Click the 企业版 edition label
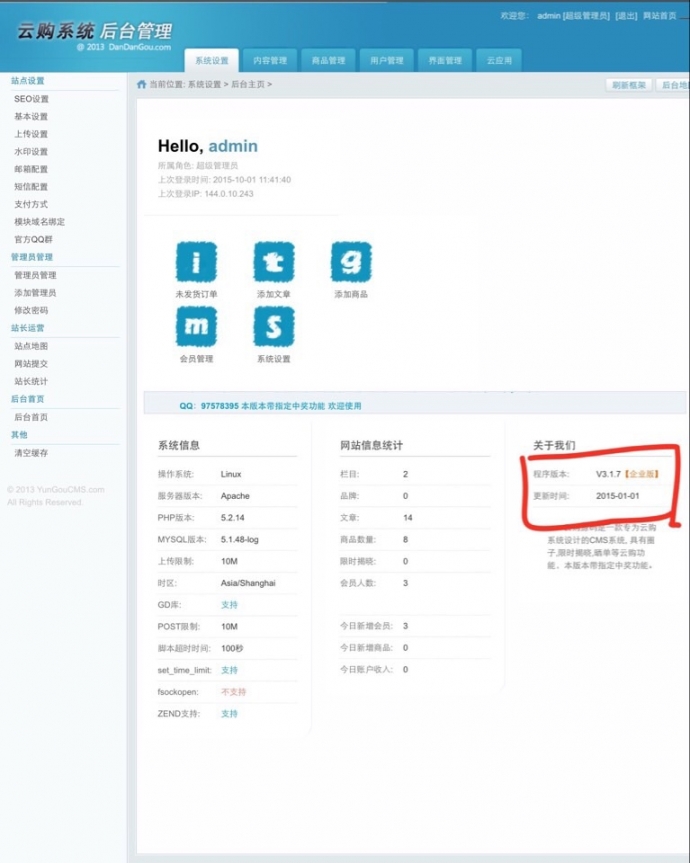690x863 pixels. point(642,474)
